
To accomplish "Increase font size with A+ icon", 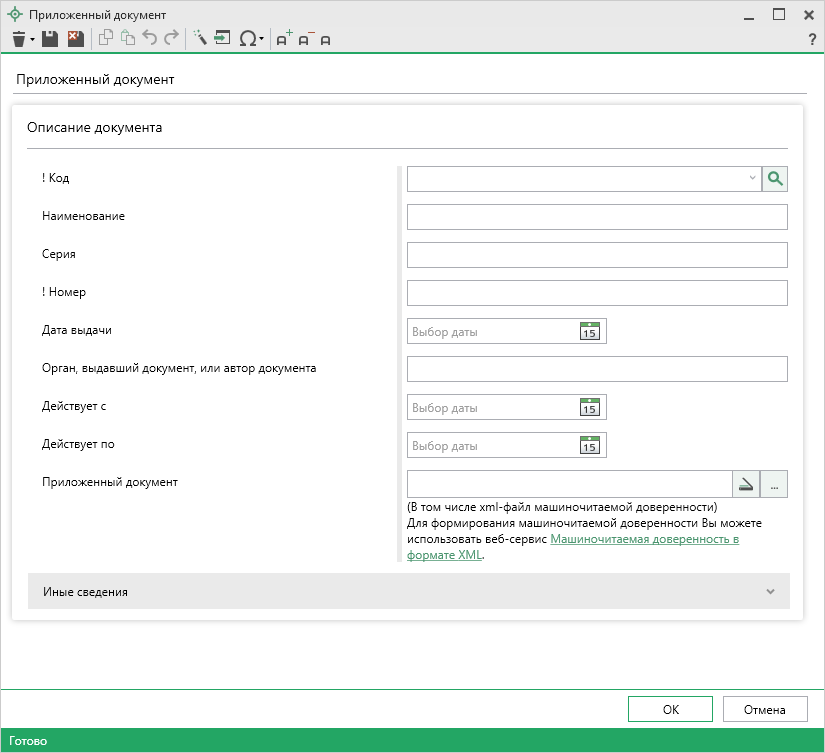I will [284, 39].
